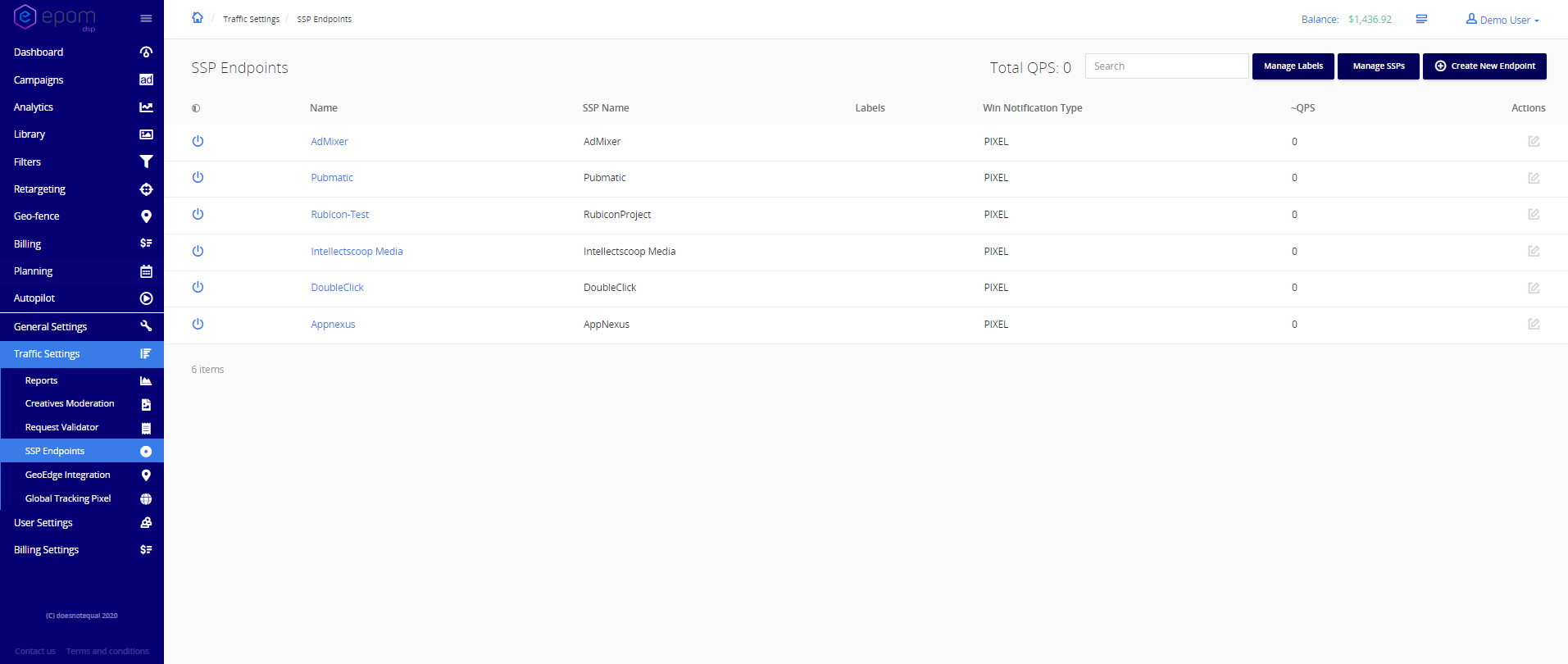Open Reports submenu item
The height and width of the screenshot is (664, 1568).
[82, 380]
